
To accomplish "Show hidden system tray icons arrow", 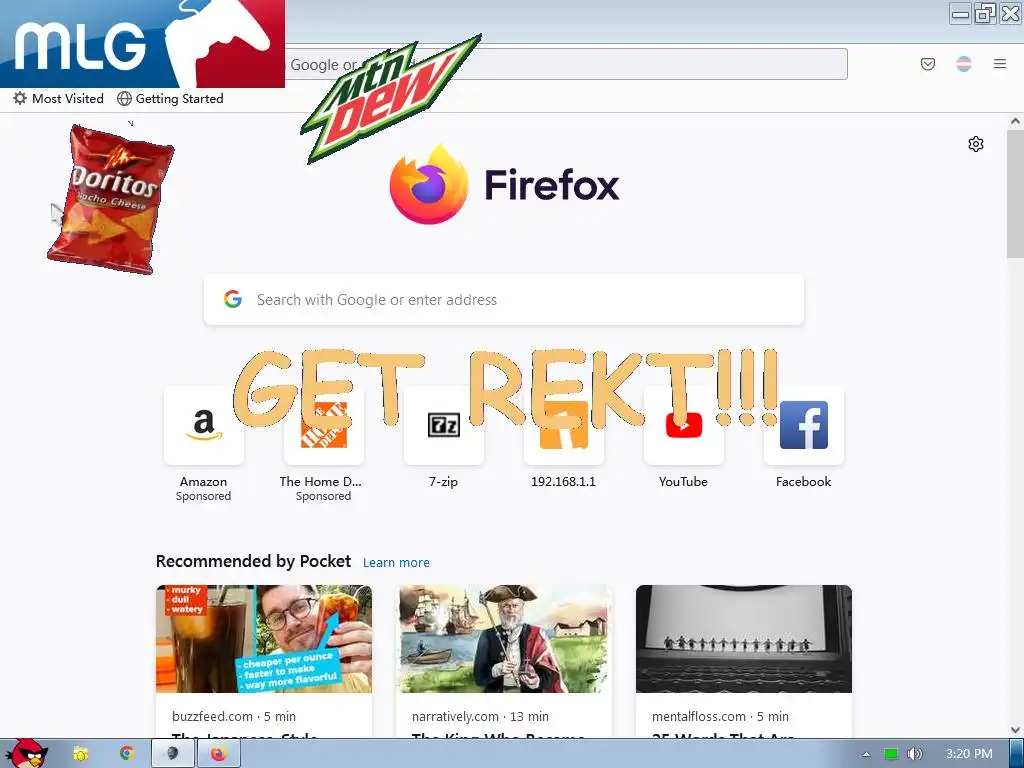I will click(867, 754).
